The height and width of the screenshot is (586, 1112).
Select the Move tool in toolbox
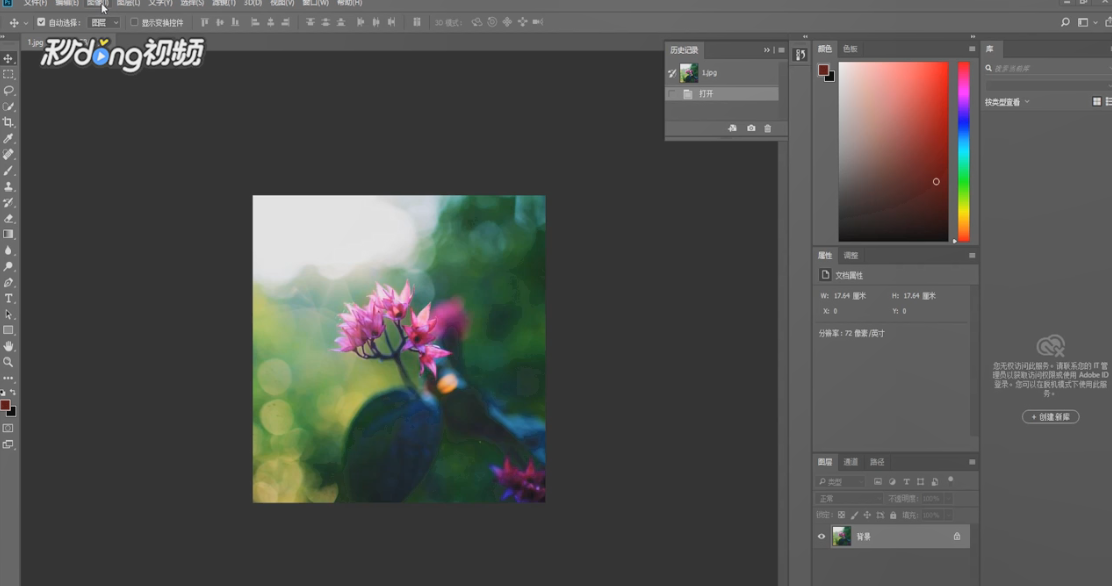point(9,58)
